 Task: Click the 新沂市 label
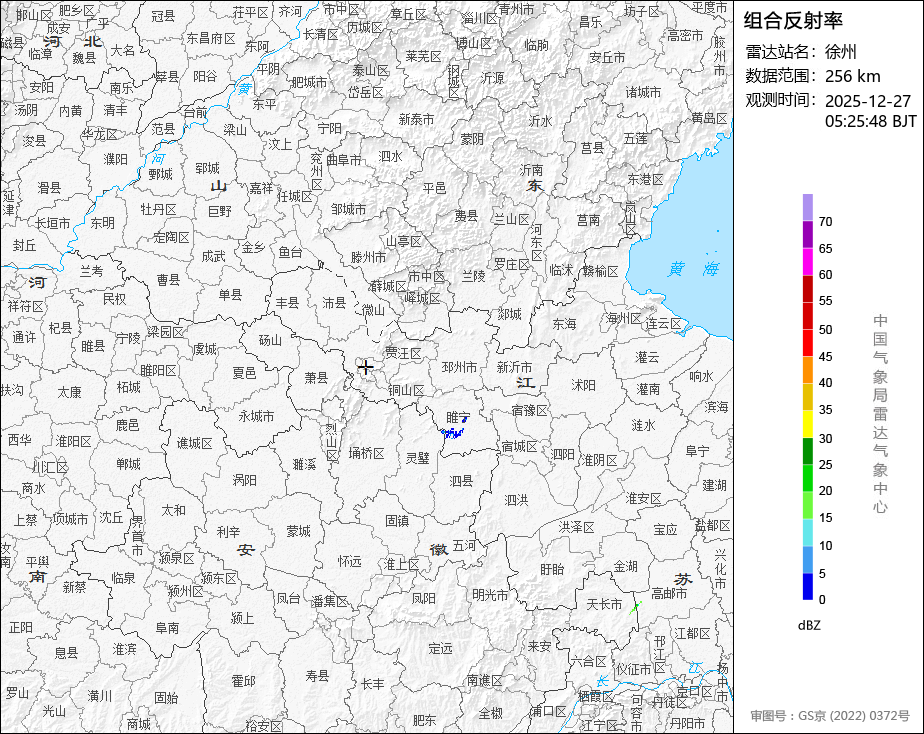tap(514, 367)
